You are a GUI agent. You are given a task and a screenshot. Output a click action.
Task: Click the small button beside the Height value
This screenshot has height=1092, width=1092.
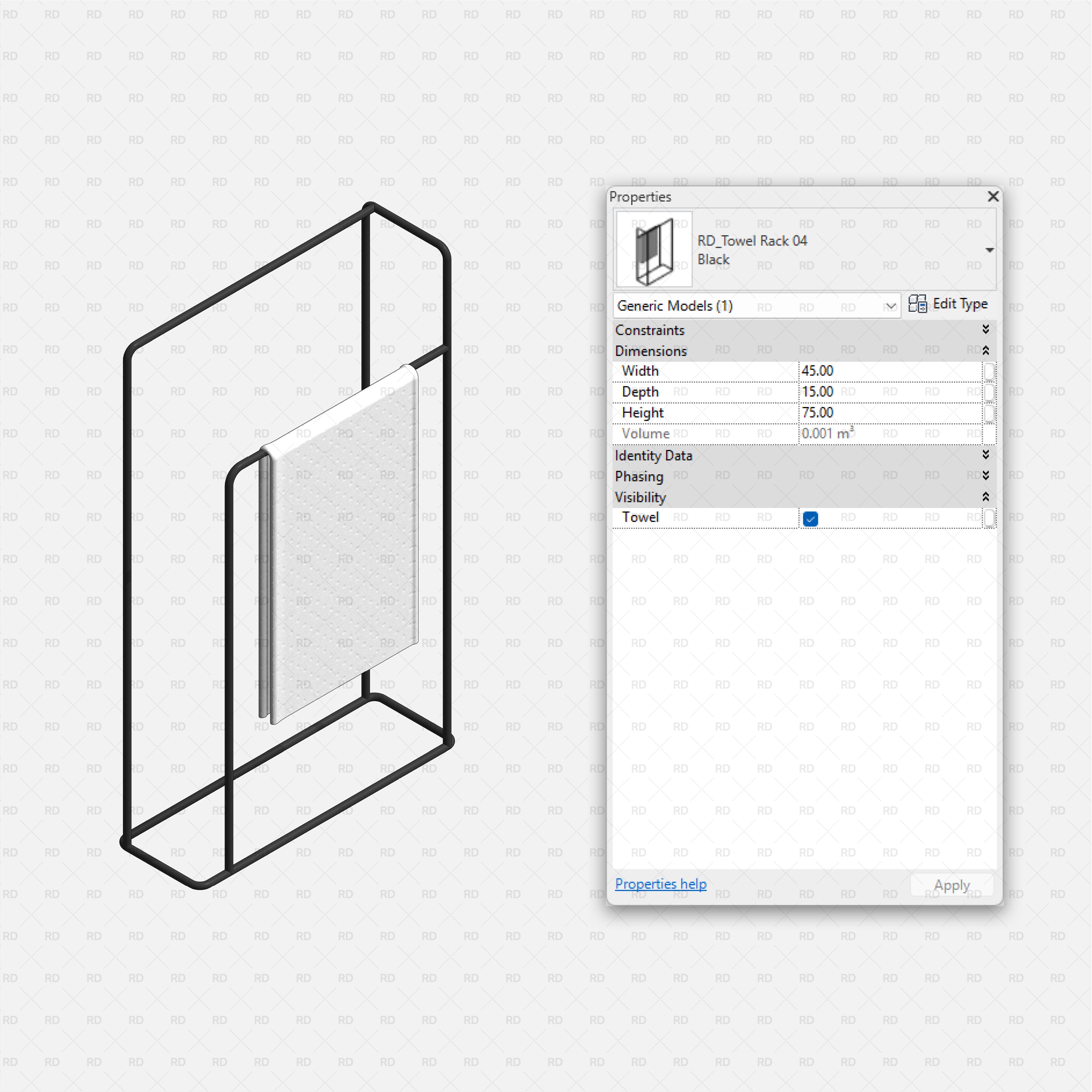pos(989,413)
